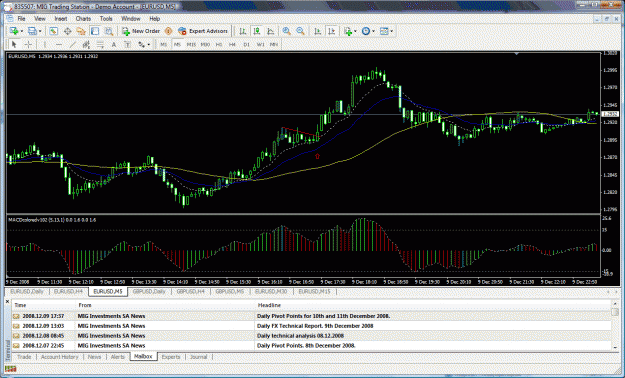Open the File menu

pos(21,19)
